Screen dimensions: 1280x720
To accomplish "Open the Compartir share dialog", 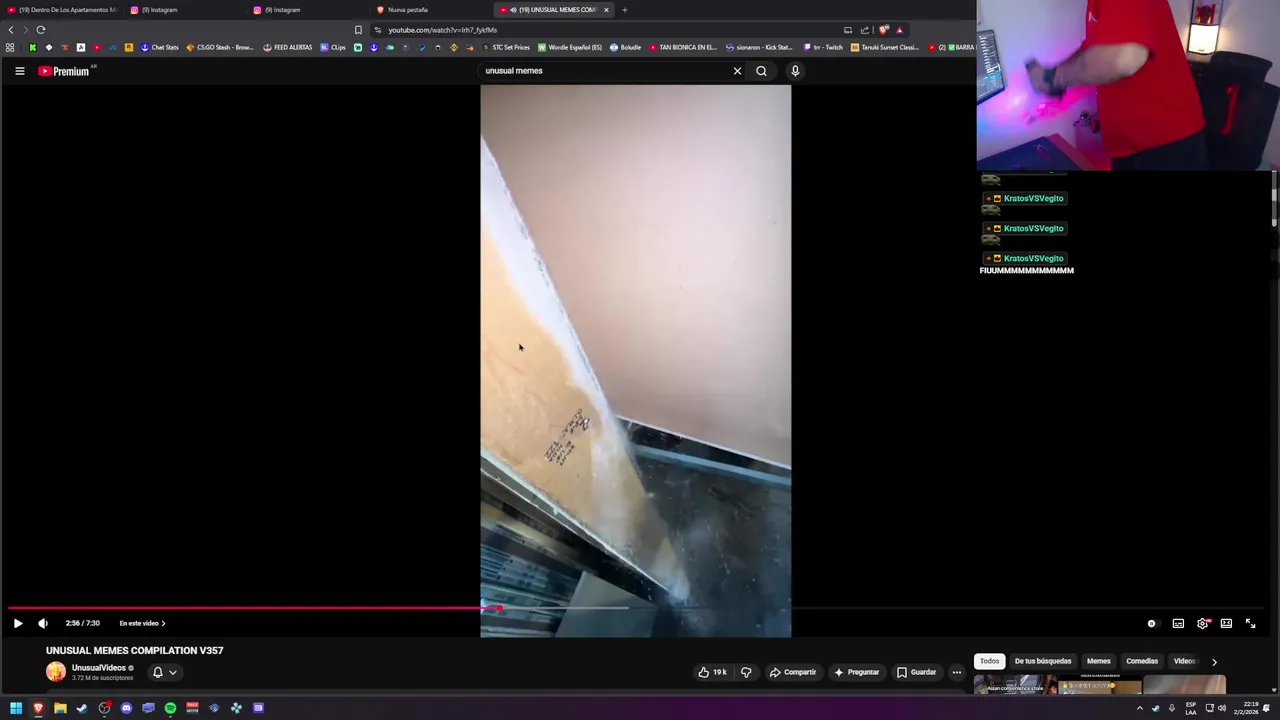I will coord(793,672).
